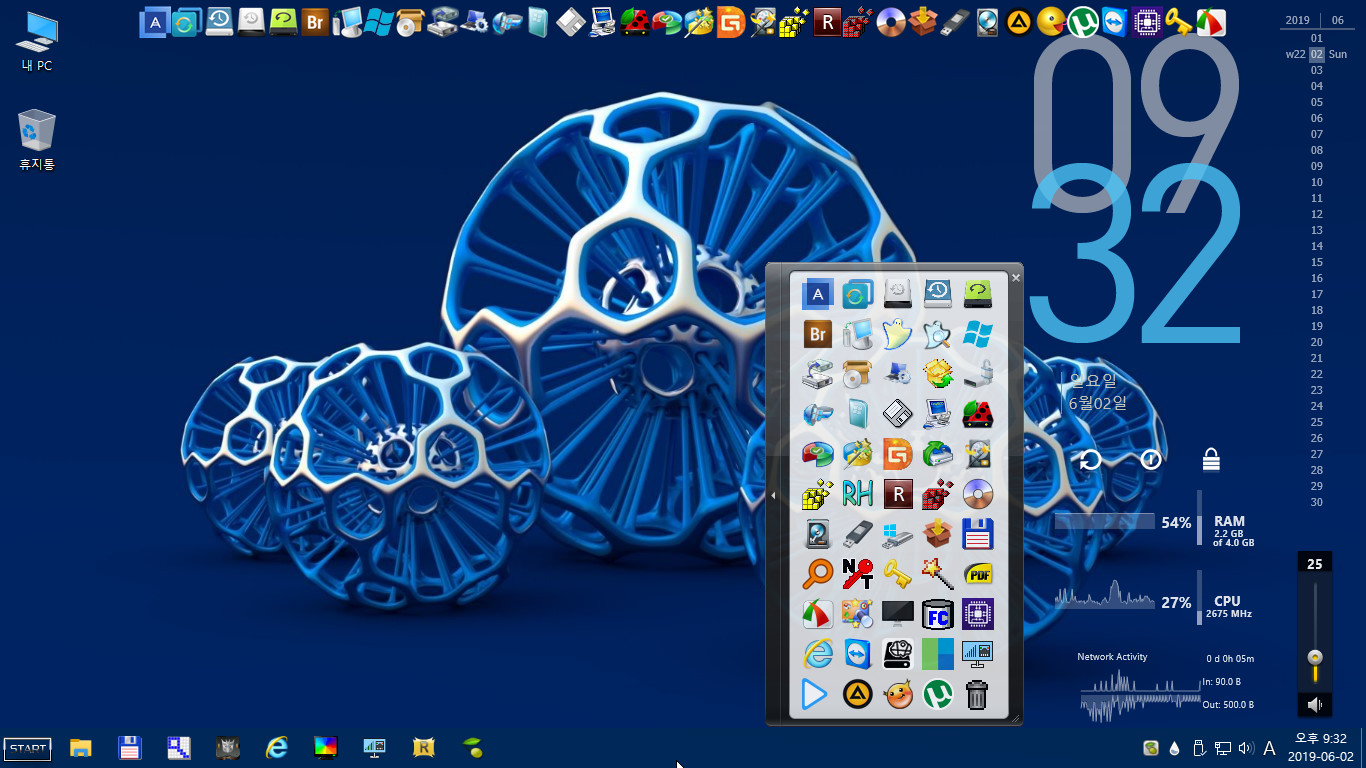The width and height of the screenshot is (1366, 768).
Task: Open the yellow PDF icon in launcher panel
Action: (x=978, y=574)
